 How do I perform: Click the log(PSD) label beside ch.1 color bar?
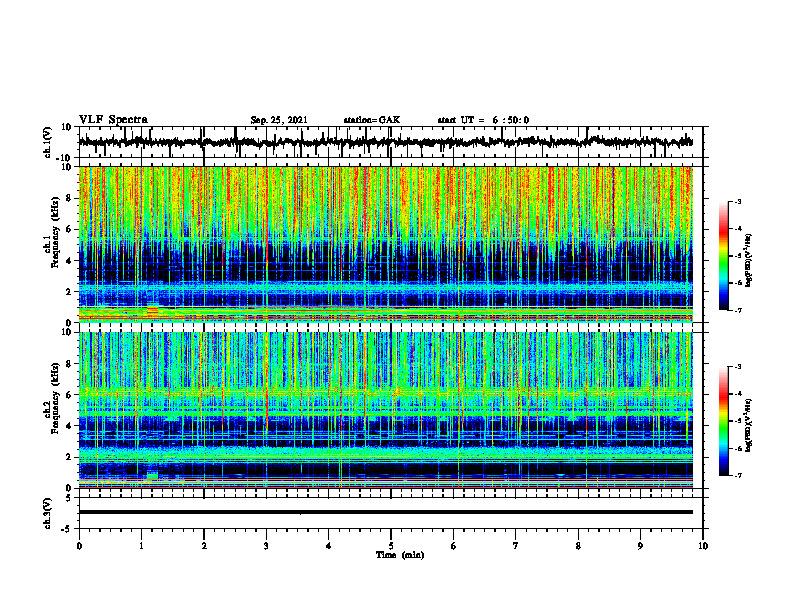click(x=749, y=260)
